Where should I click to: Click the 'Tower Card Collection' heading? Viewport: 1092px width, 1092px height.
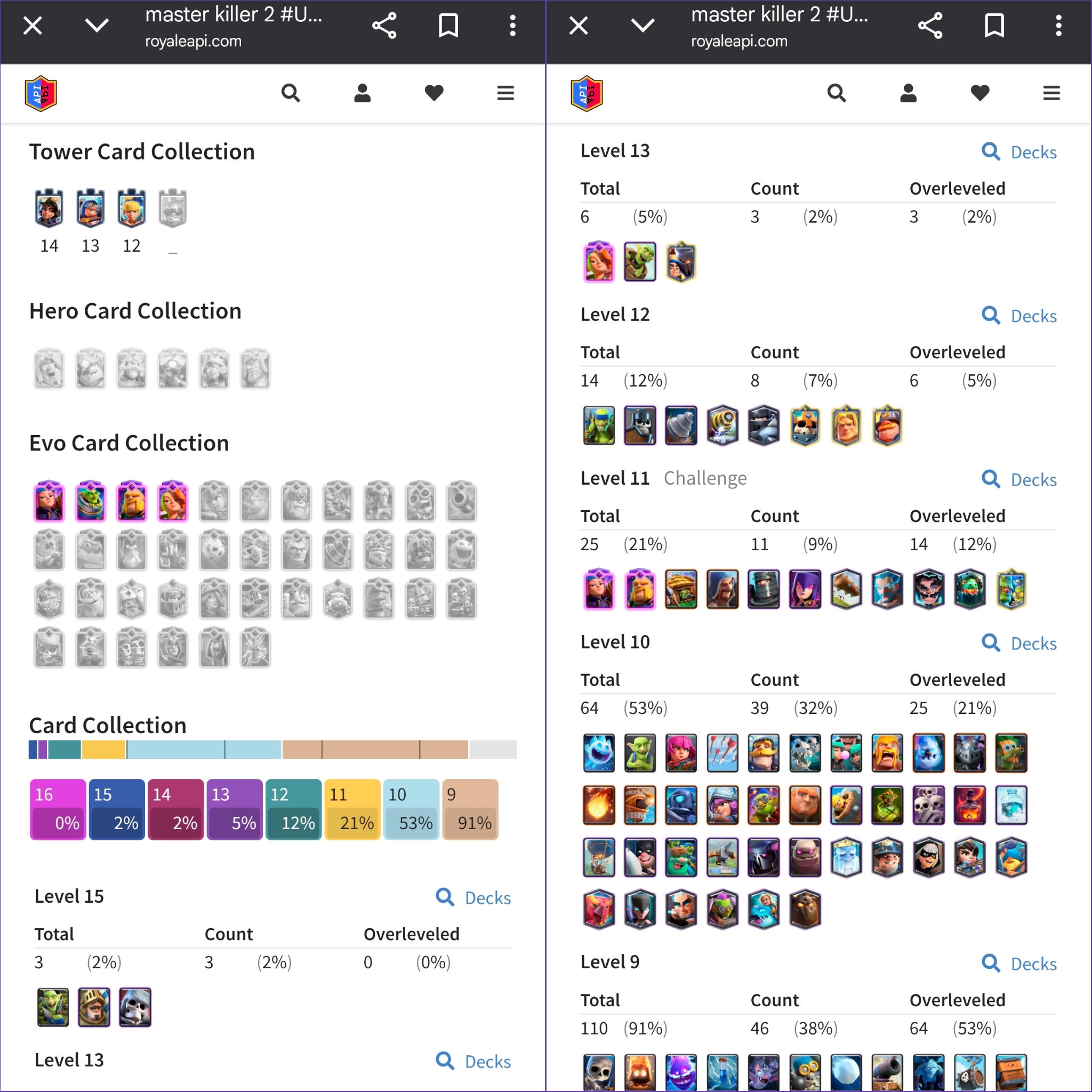pyautogui.click(x=142, y=151)
